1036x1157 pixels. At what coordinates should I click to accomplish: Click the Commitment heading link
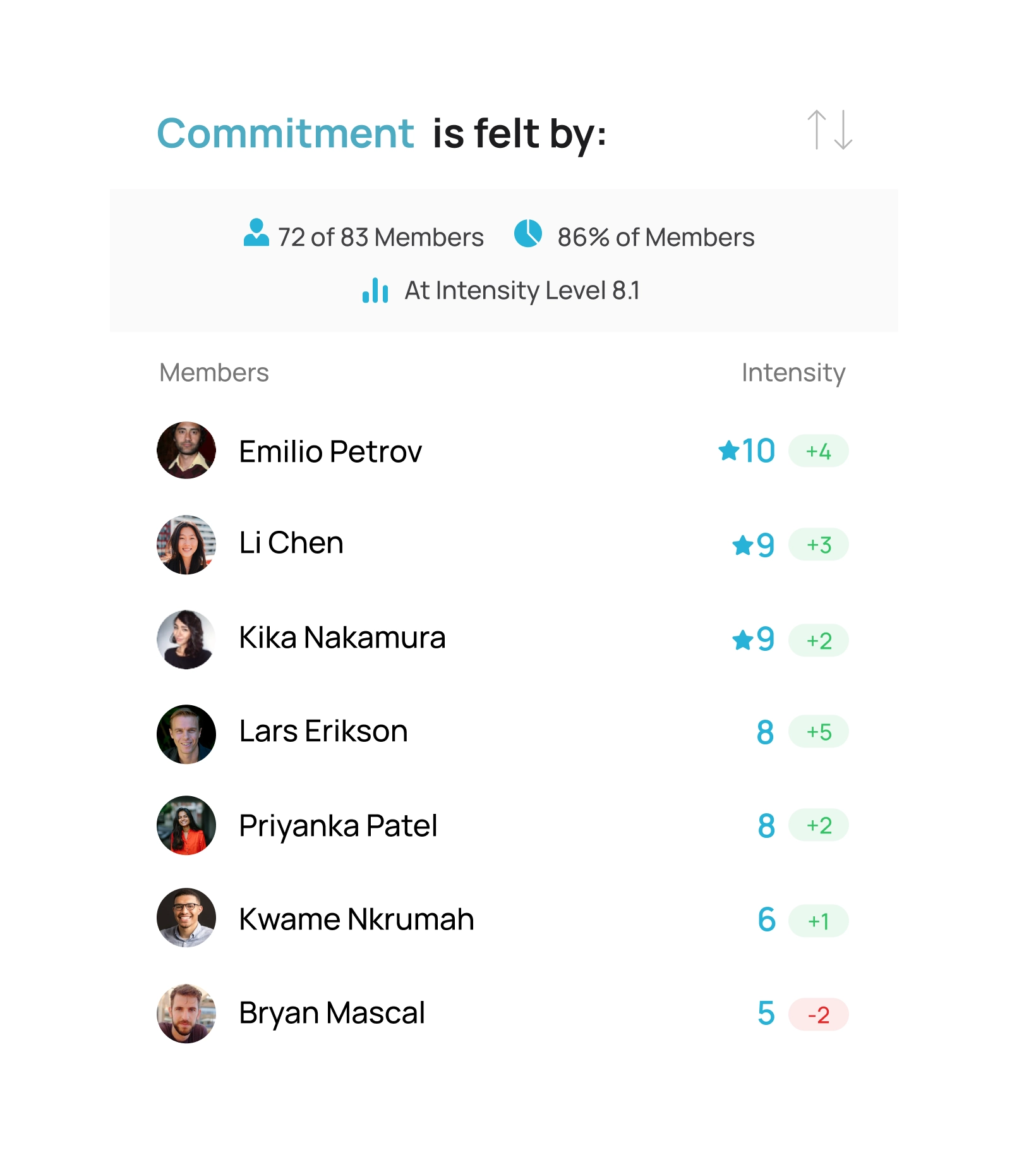pyautogui.click(x=286, y=133)
